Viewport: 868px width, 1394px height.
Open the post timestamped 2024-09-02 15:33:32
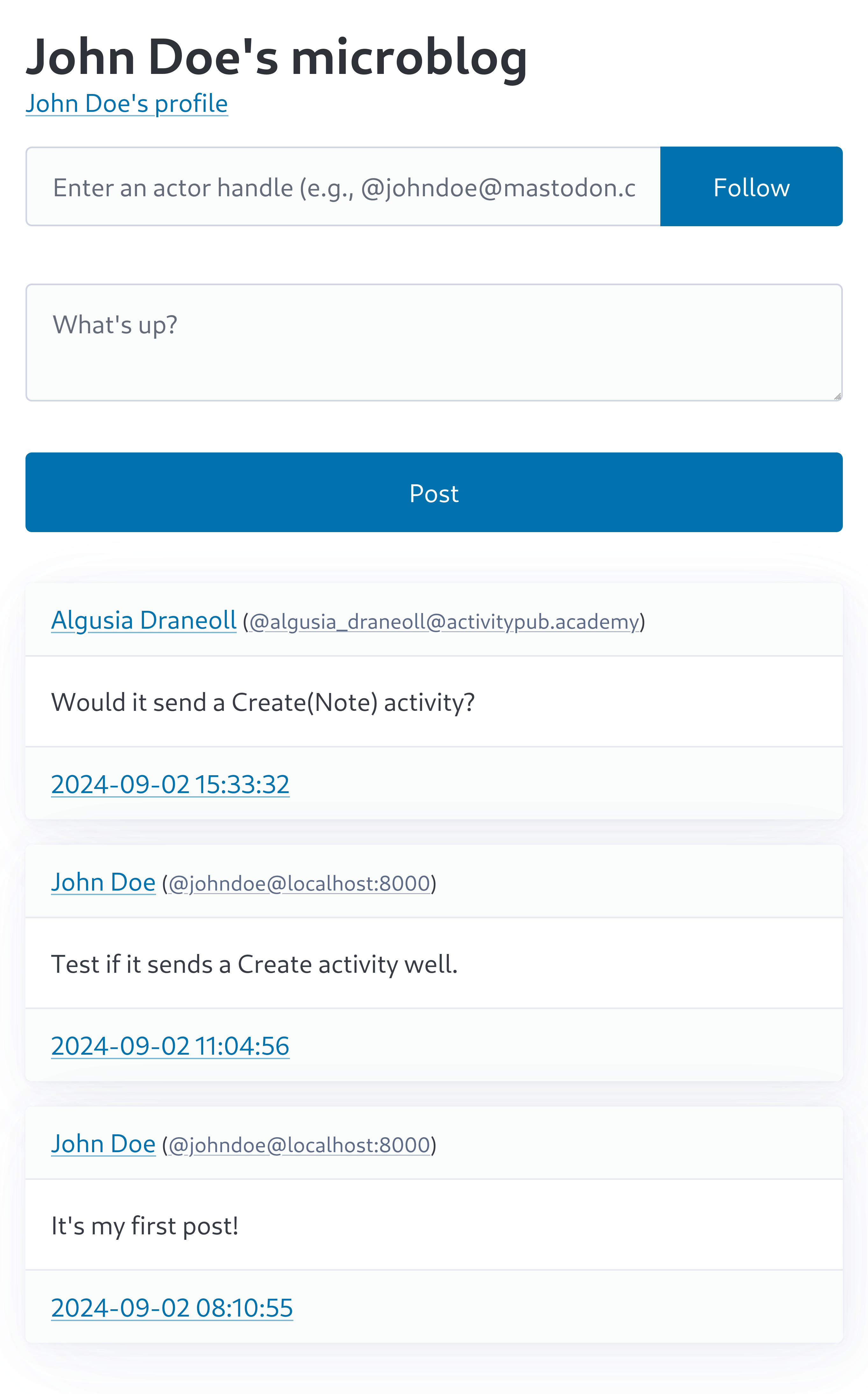click(170, 784)
